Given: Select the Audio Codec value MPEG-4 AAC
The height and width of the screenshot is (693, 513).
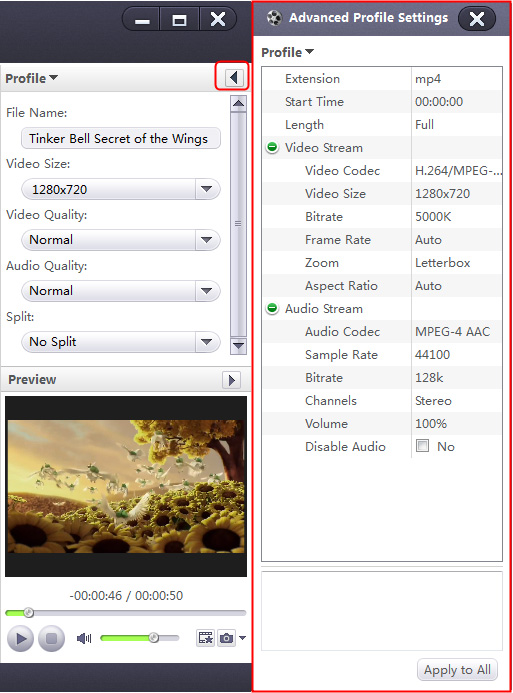Looking at the screenshot, I should [452, 331].
